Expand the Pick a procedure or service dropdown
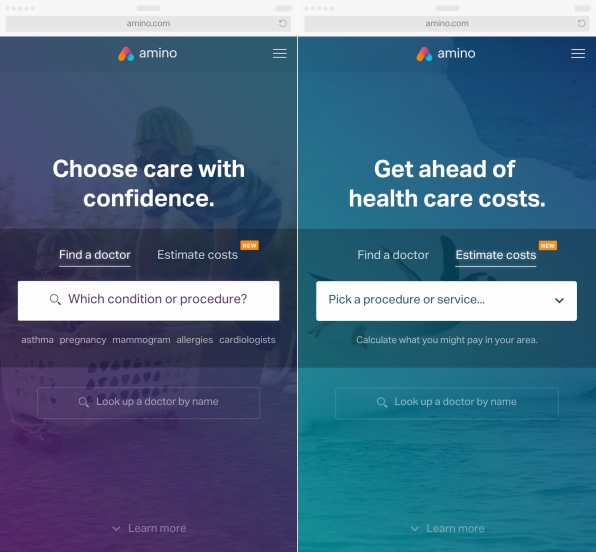This screenshot has width=596, height=552. (x=446, y=301)
